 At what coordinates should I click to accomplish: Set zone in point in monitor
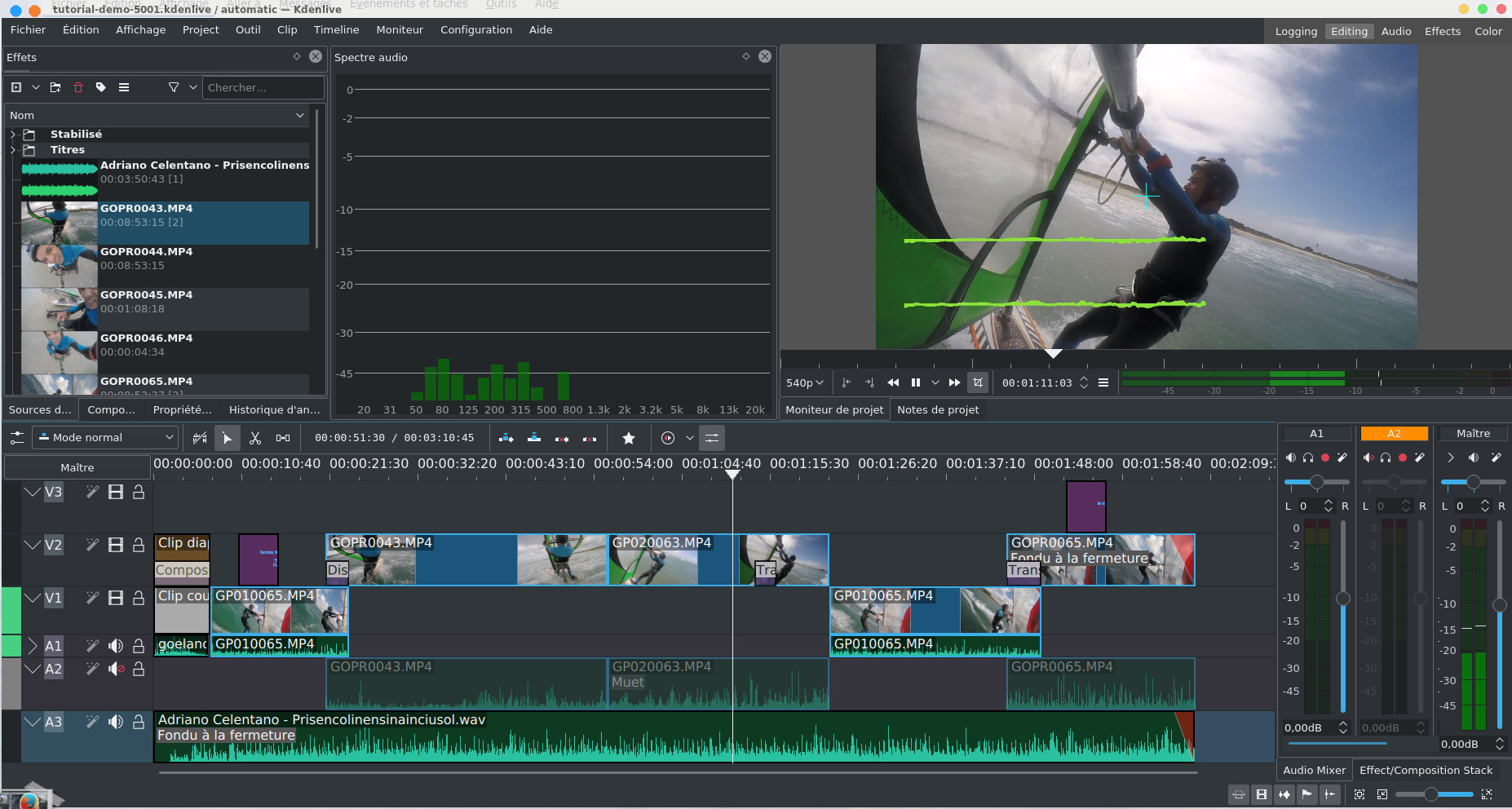point(847,382)
